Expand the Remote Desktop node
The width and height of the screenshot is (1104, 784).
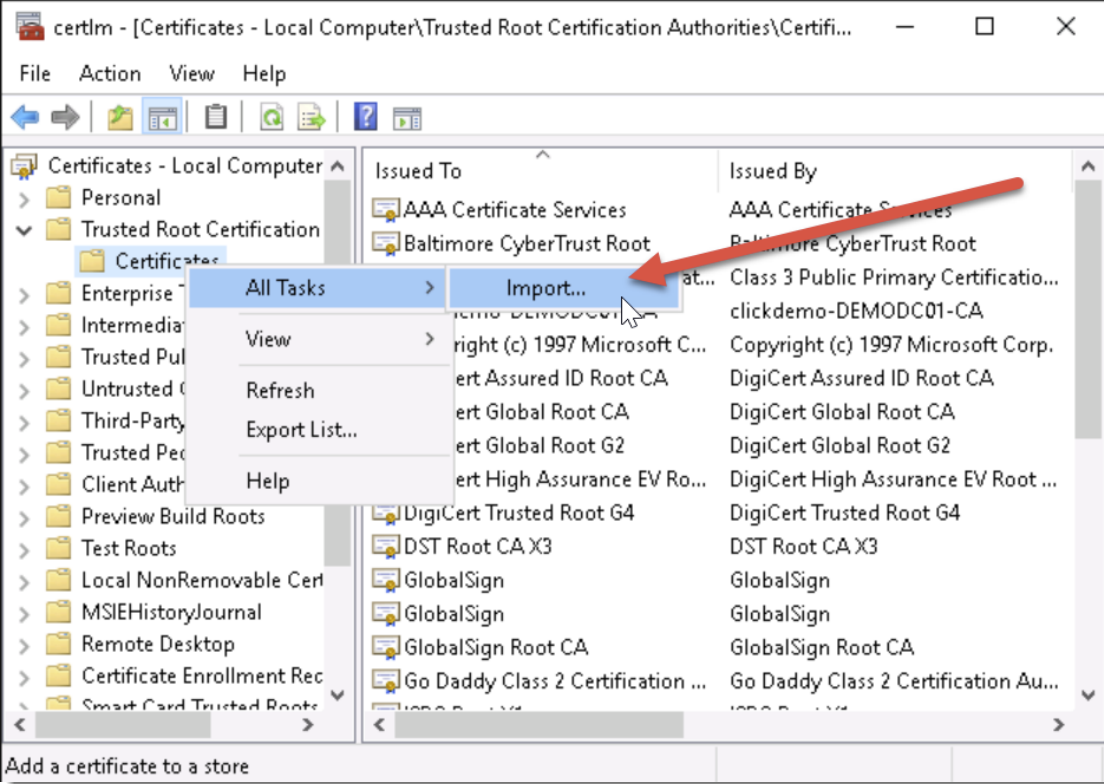(24, 646)
